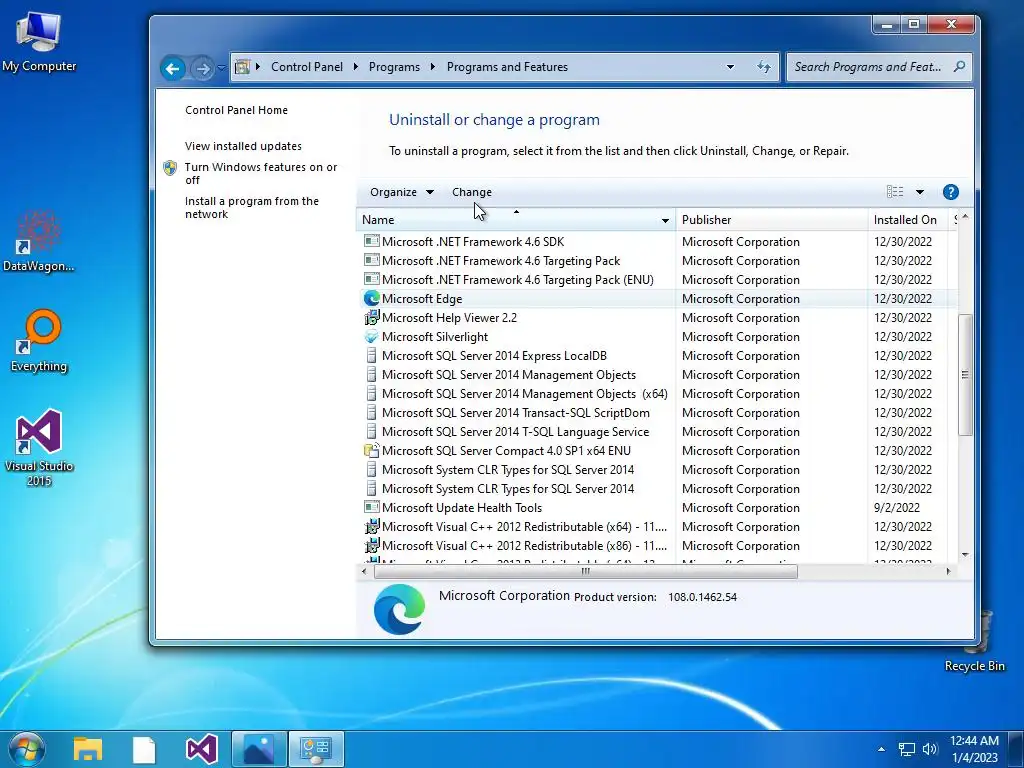Click Visual C++ 2012 Redistributable (x64) icon
This screenshot has height=768, width=1024.
pyautogui.click(x=372, y=526)
